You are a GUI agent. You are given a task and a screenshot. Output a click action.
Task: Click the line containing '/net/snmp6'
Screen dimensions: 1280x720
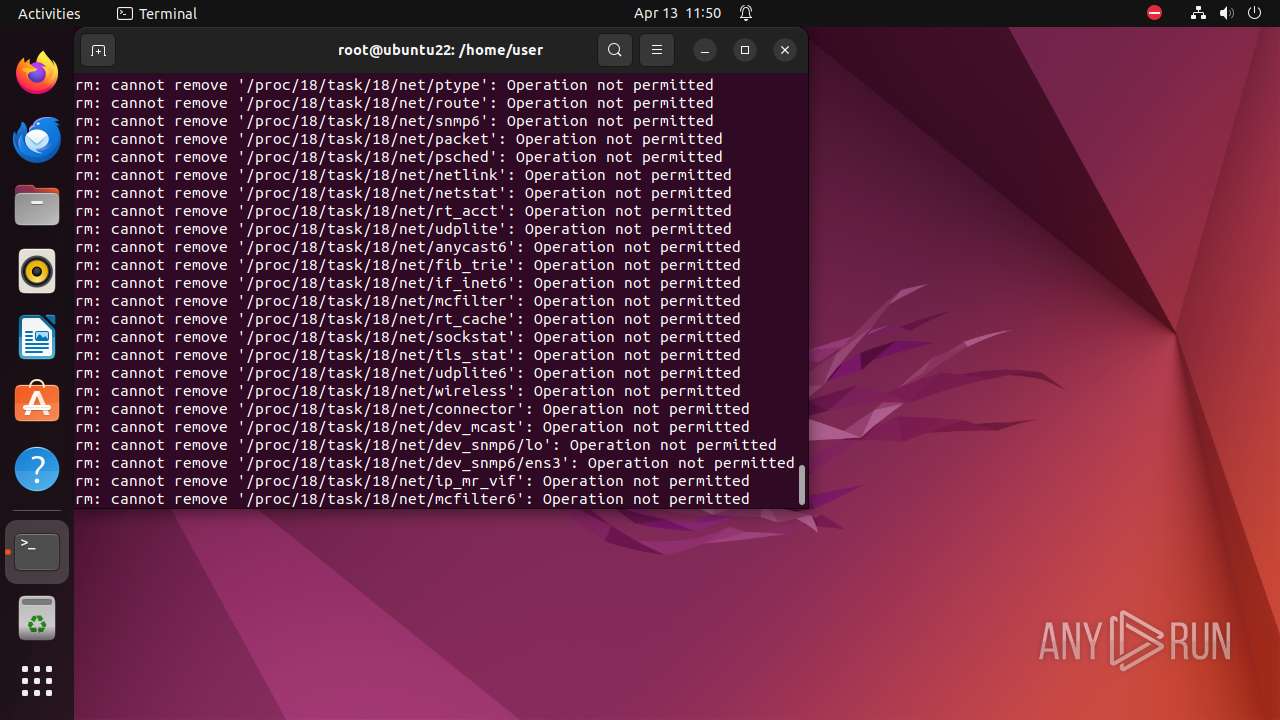point(394,121)
